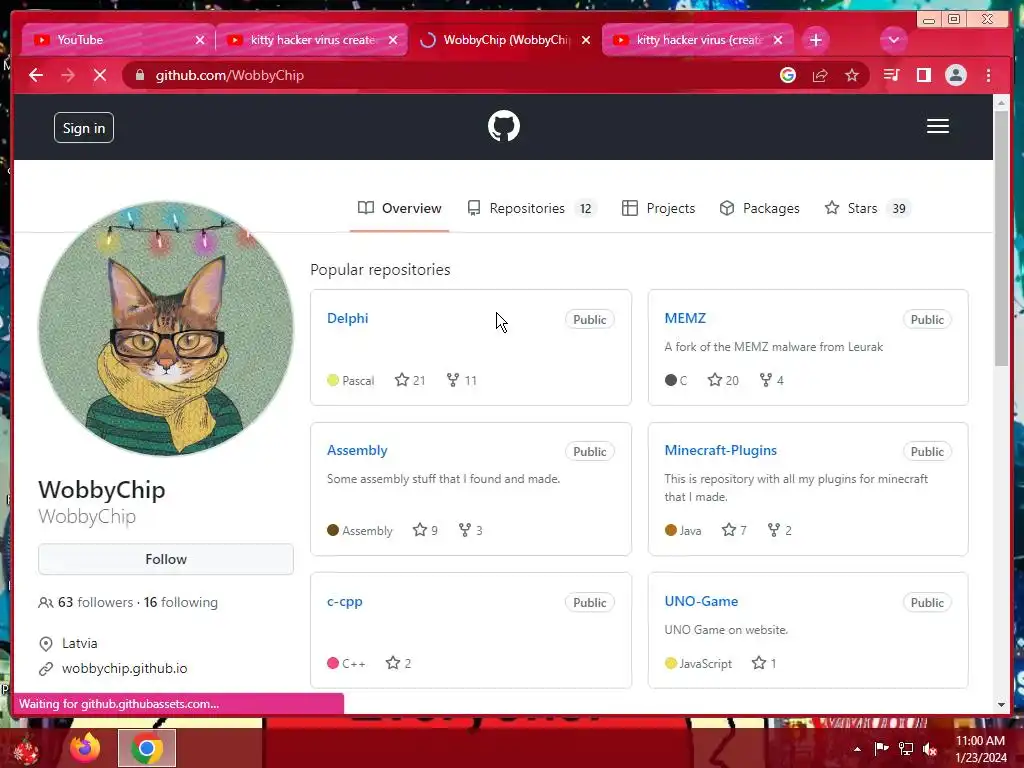1024x768 pixels.
Task: Click the fork count on Minecraft-Plugins repository
Action: [x=780, y=530]
